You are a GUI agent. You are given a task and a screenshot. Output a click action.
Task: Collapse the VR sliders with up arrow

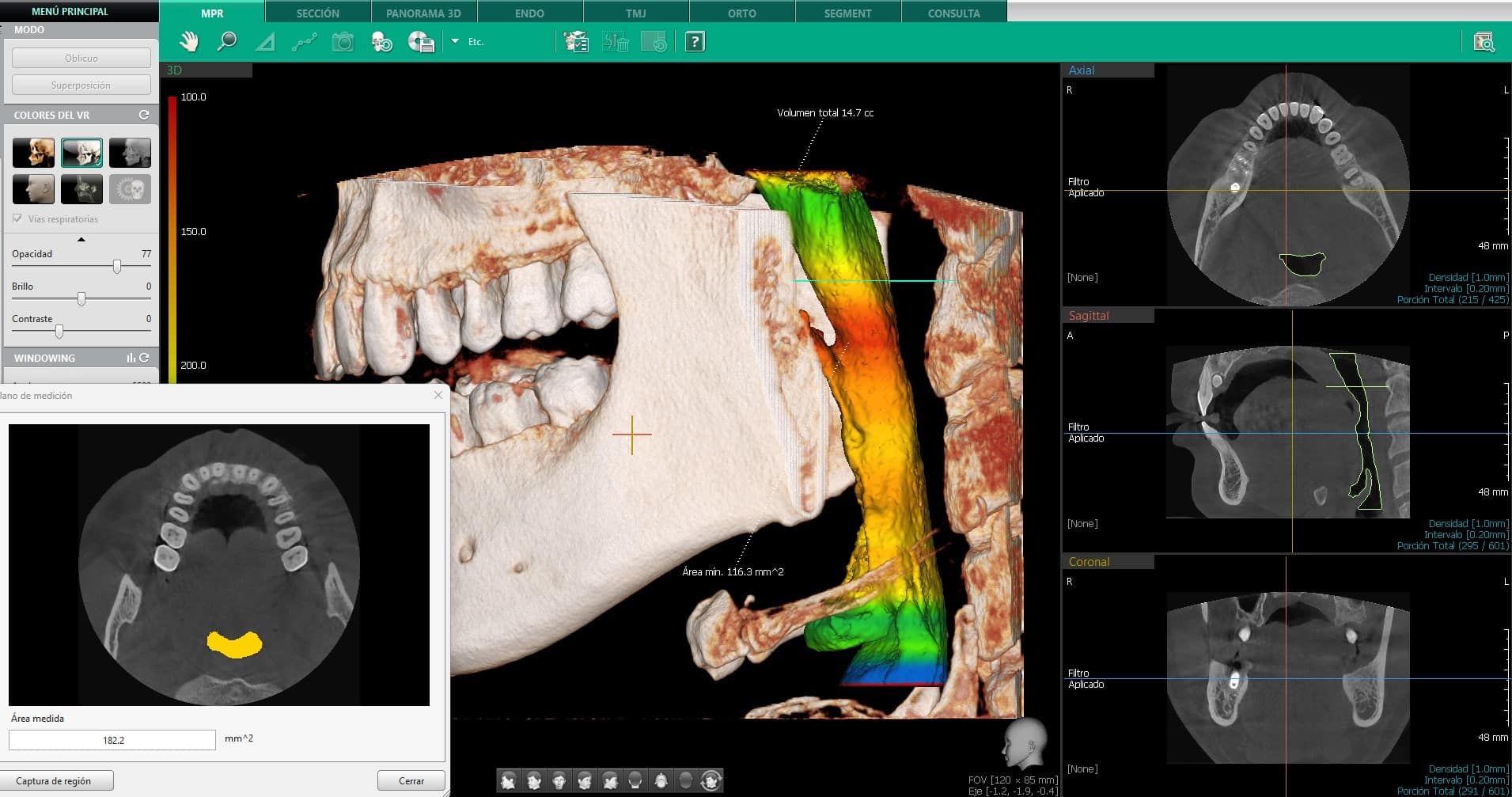tap(81, 239)
